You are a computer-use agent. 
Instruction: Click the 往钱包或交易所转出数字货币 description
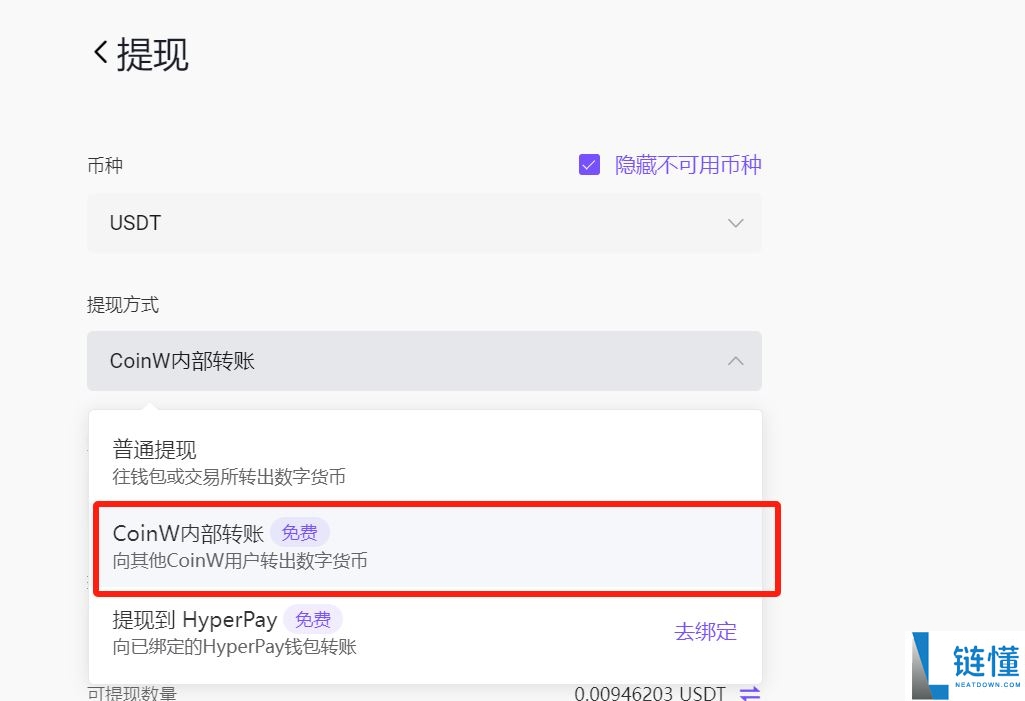[x=229, y=477]
